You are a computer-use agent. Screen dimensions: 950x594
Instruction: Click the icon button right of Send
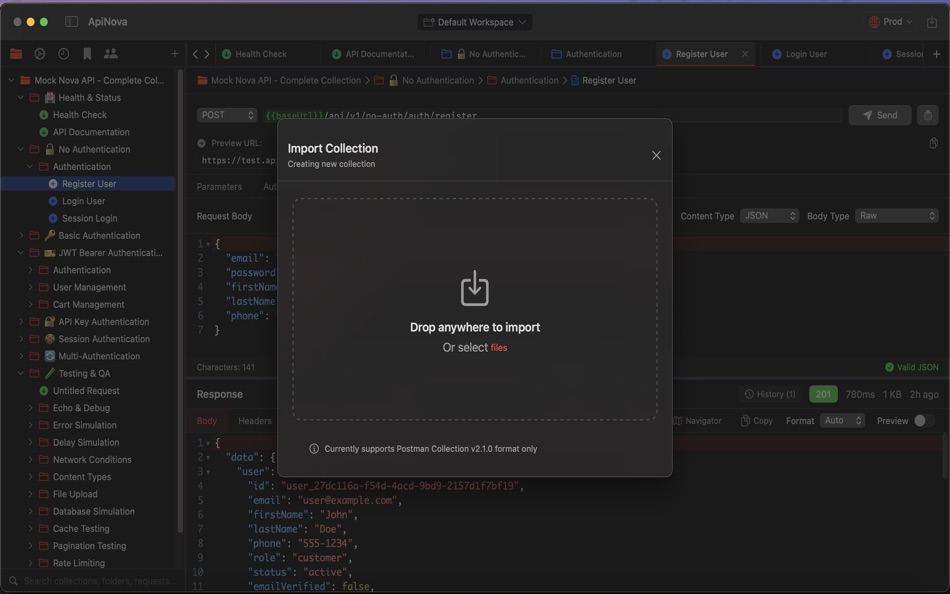pos(928,115)
